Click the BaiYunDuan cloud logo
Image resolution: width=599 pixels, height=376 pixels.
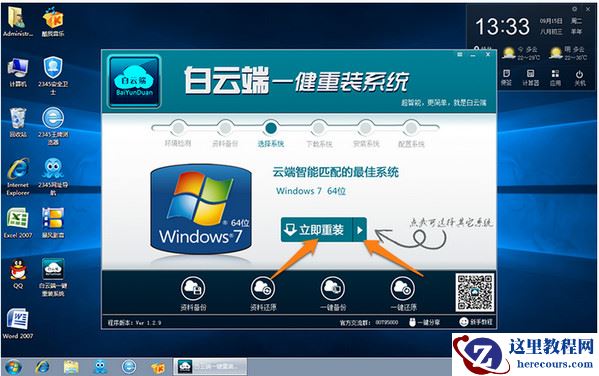[x=134, y=81]
